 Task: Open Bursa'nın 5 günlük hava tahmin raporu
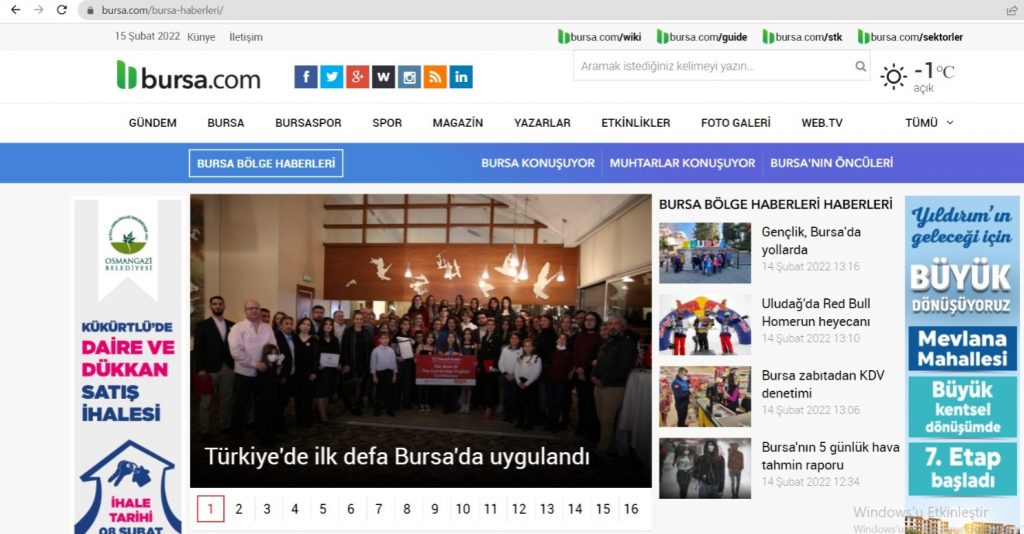coord(830,456)
